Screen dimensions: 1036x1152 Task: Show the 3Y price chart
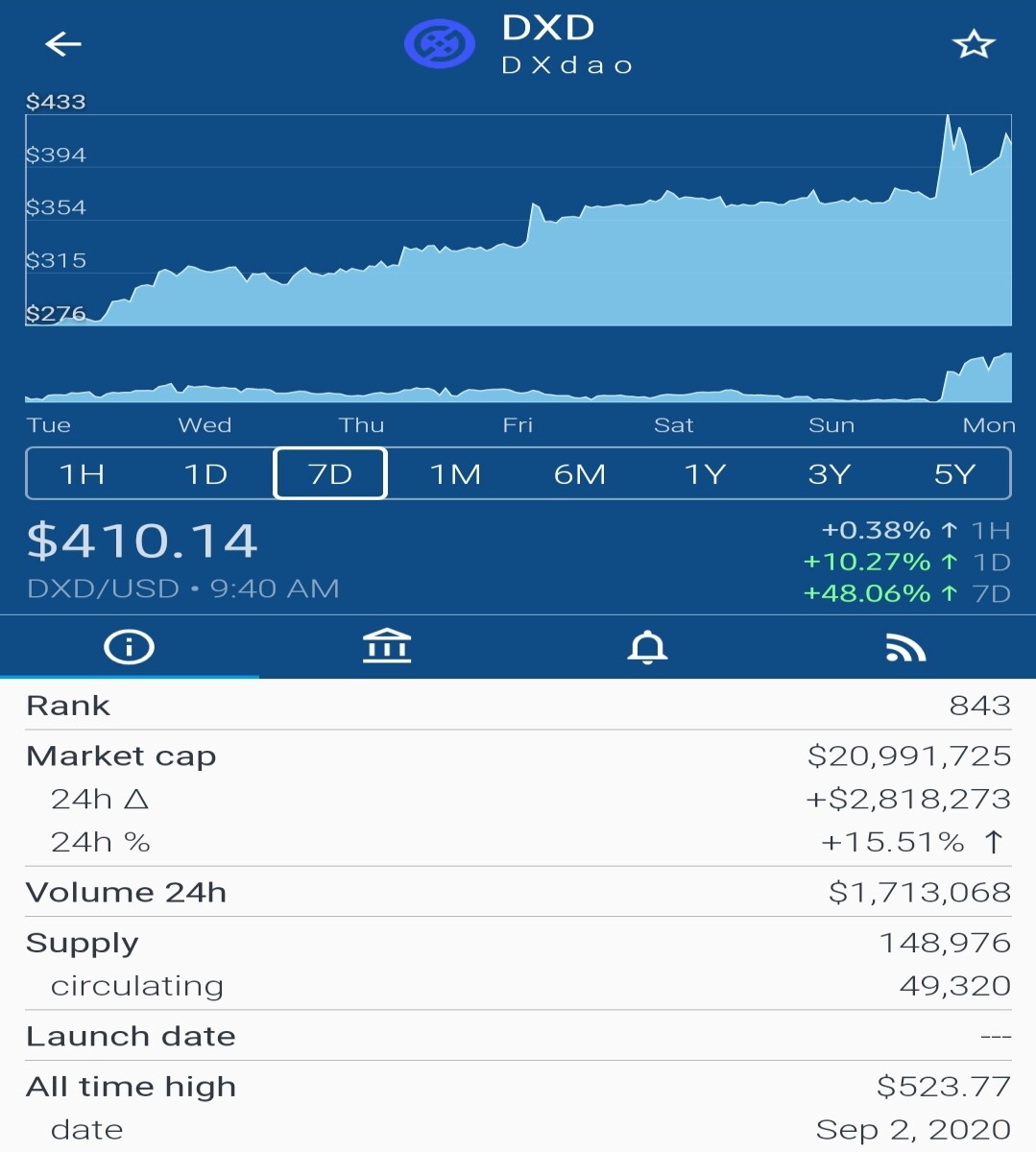click(x=830, y=474)
